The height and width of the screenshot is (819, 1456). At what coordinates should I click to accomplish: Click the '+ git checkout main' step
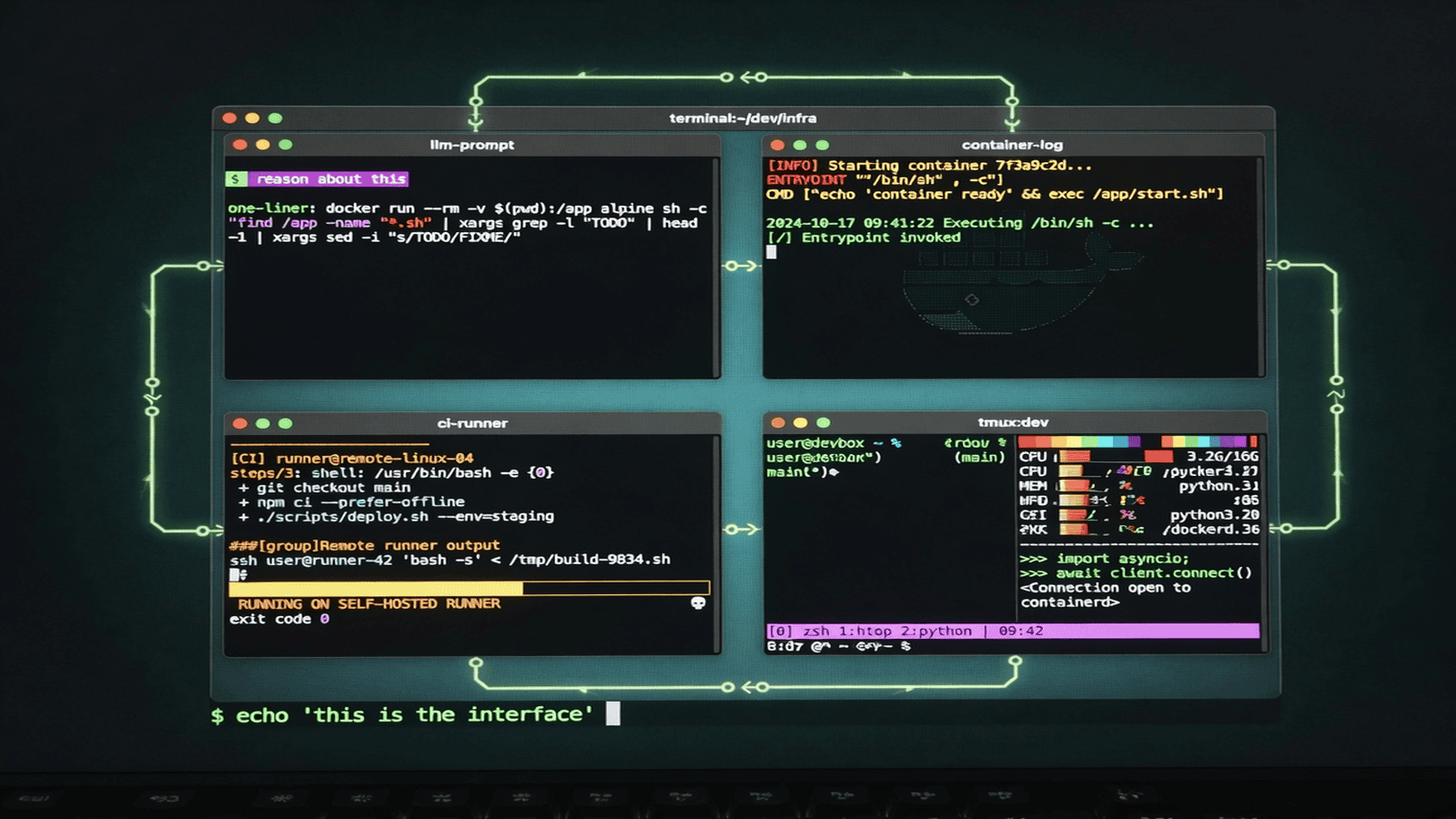point(324,488)
